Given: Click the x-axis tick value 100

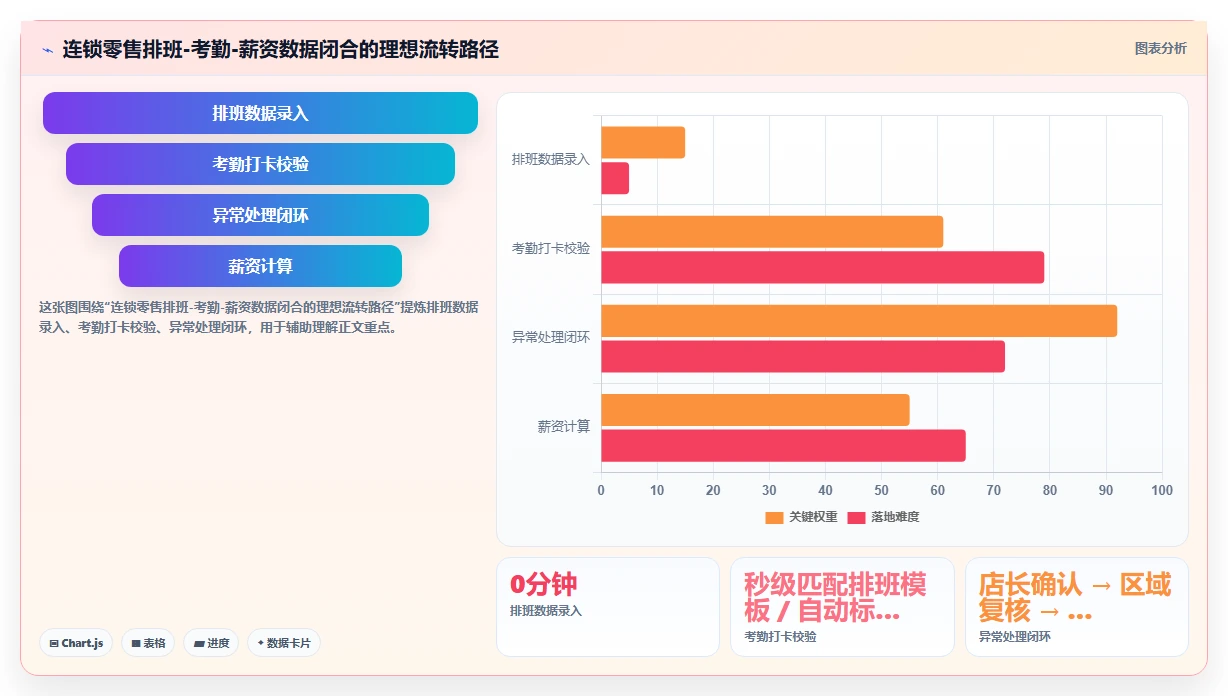Looking at the screenshot, I should pyautogui.click(x=1162, y=490).
